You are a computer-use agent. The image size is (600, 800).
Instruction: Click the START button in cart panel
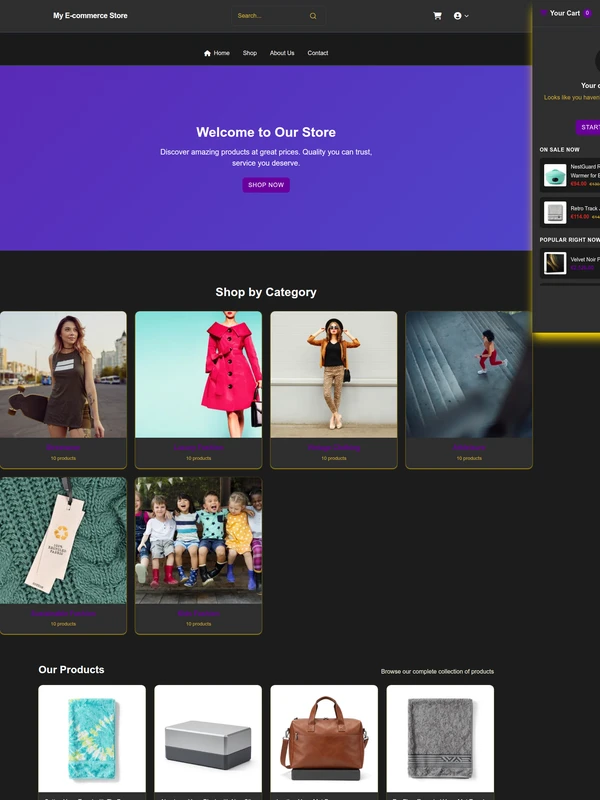(x=588, y=127)
